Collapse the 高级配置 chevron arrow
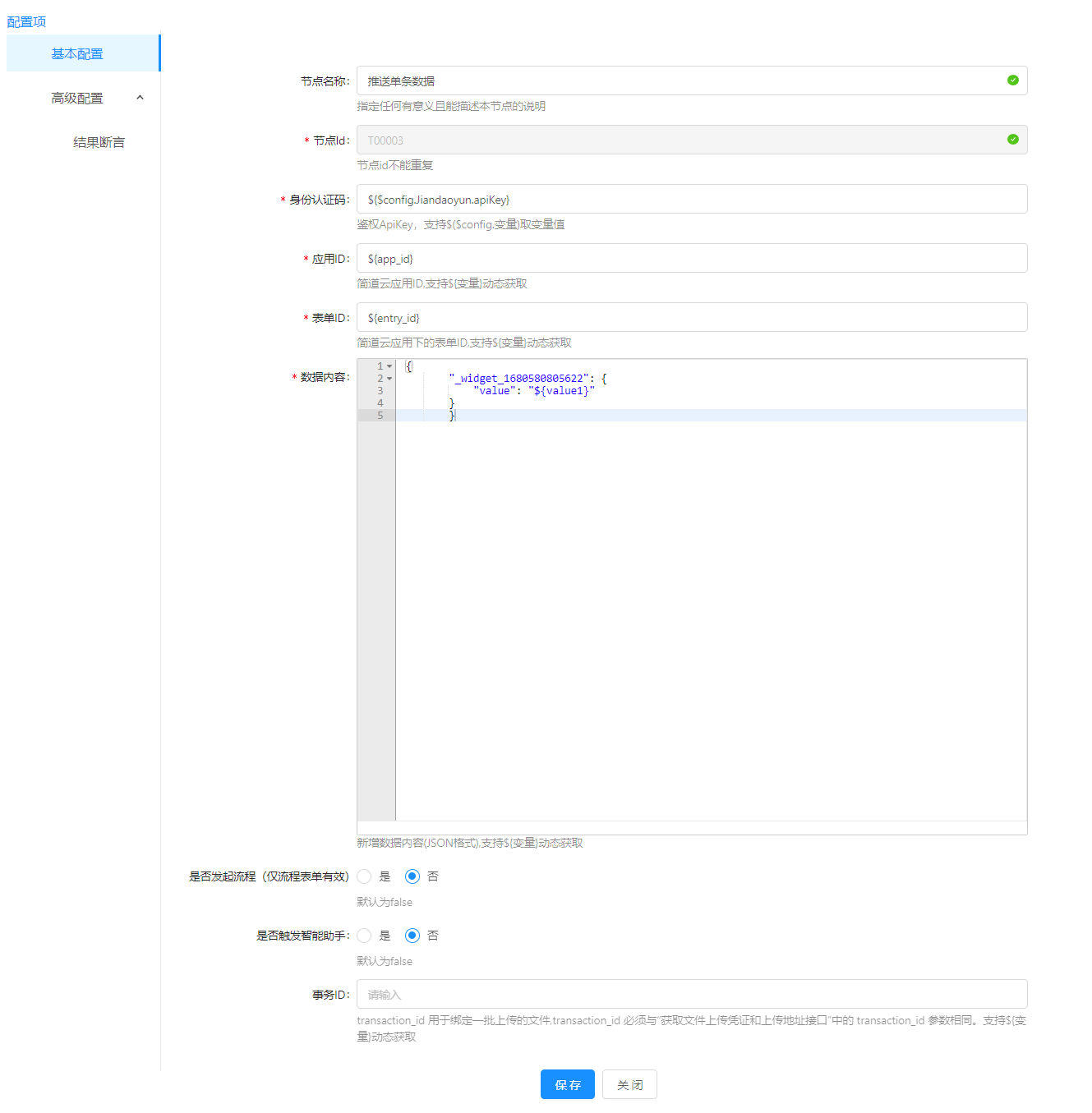This screenshot has height=1113, width=1092. (x=140, y=98)
